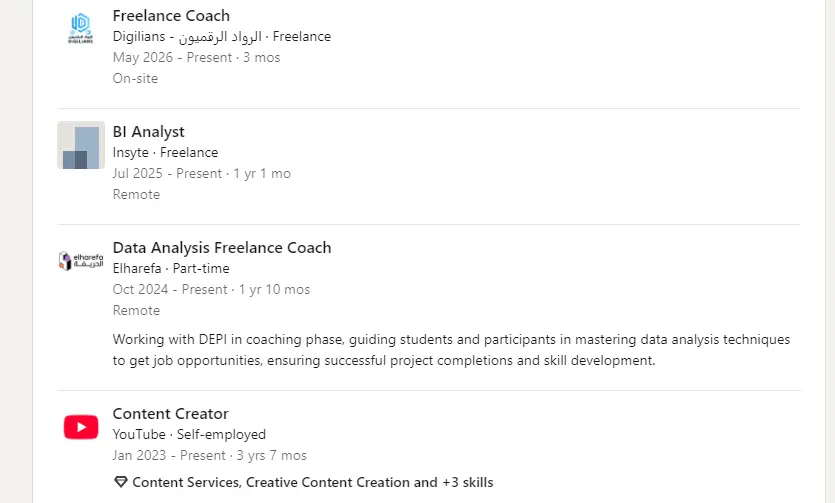Open the BI Analyst position title
835x503 pixels.
pyautogui.click(x=149, y=132)
